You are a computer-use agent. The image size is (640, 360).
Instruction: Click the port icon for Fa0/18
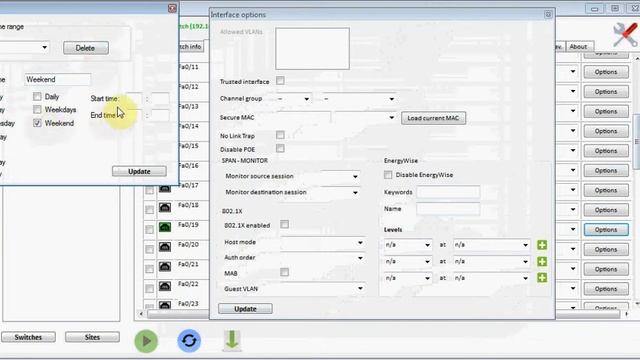click(x=165, y=207)
